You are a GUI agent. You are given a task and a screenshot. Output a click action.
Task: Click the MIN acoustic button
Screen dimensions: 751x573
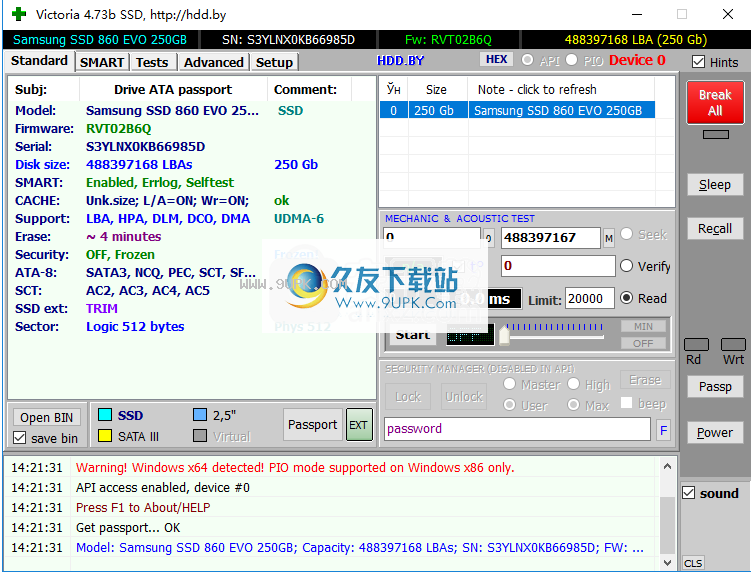pyautogui.click(x=643, y=326)
